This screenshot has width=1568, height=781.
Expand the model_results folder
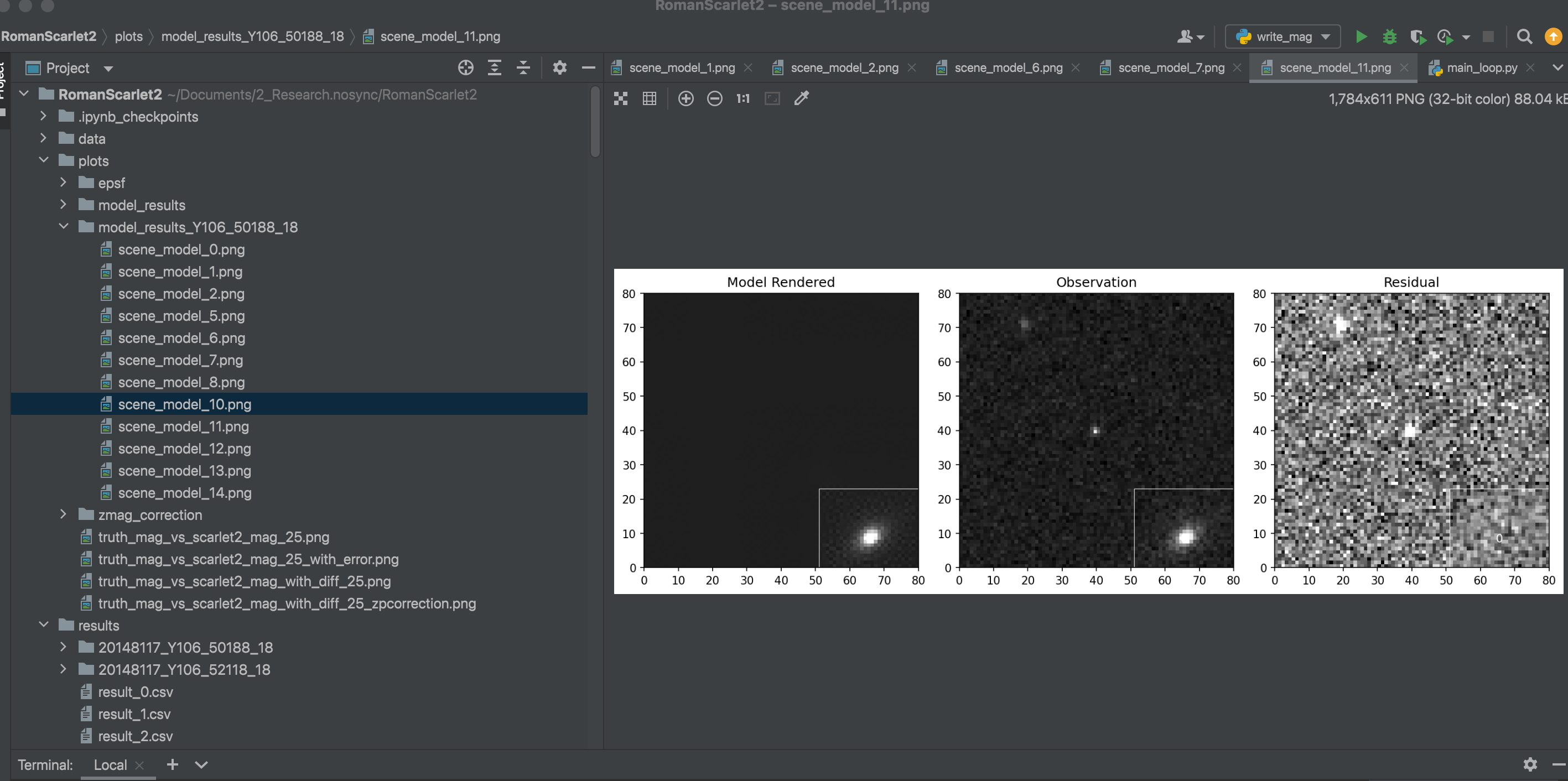pos(63,205)
